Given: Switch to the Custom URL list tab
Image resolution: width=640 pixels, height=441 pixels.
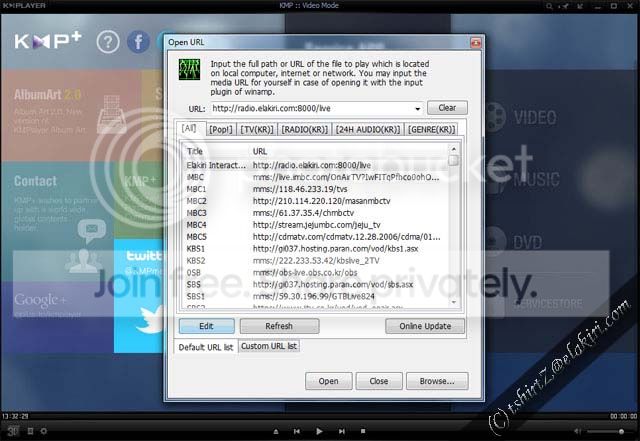Looking at the screenshot, I should [x=269, y=346].
